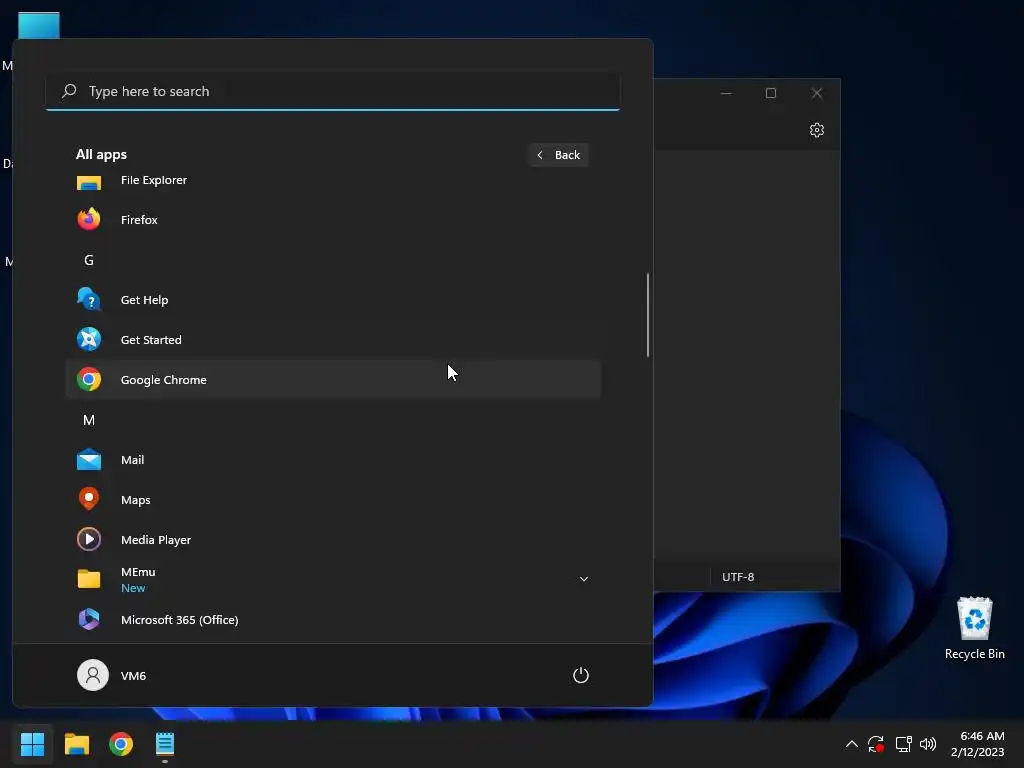
Task: Launch Media Player
Action: click(x=333, y=539)
